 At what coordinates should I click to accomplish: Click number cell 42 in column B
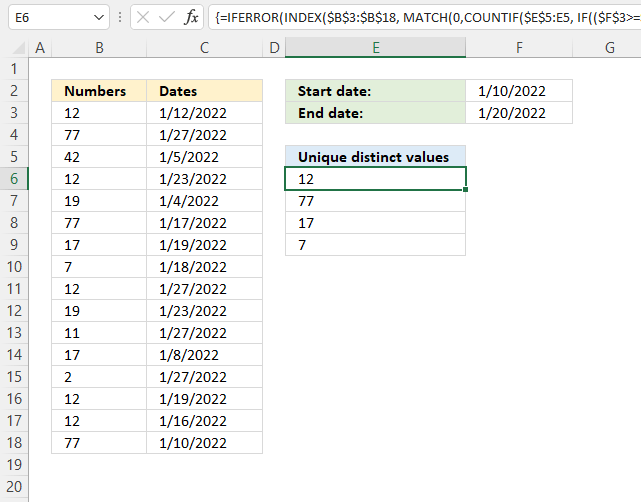[99, 157]
